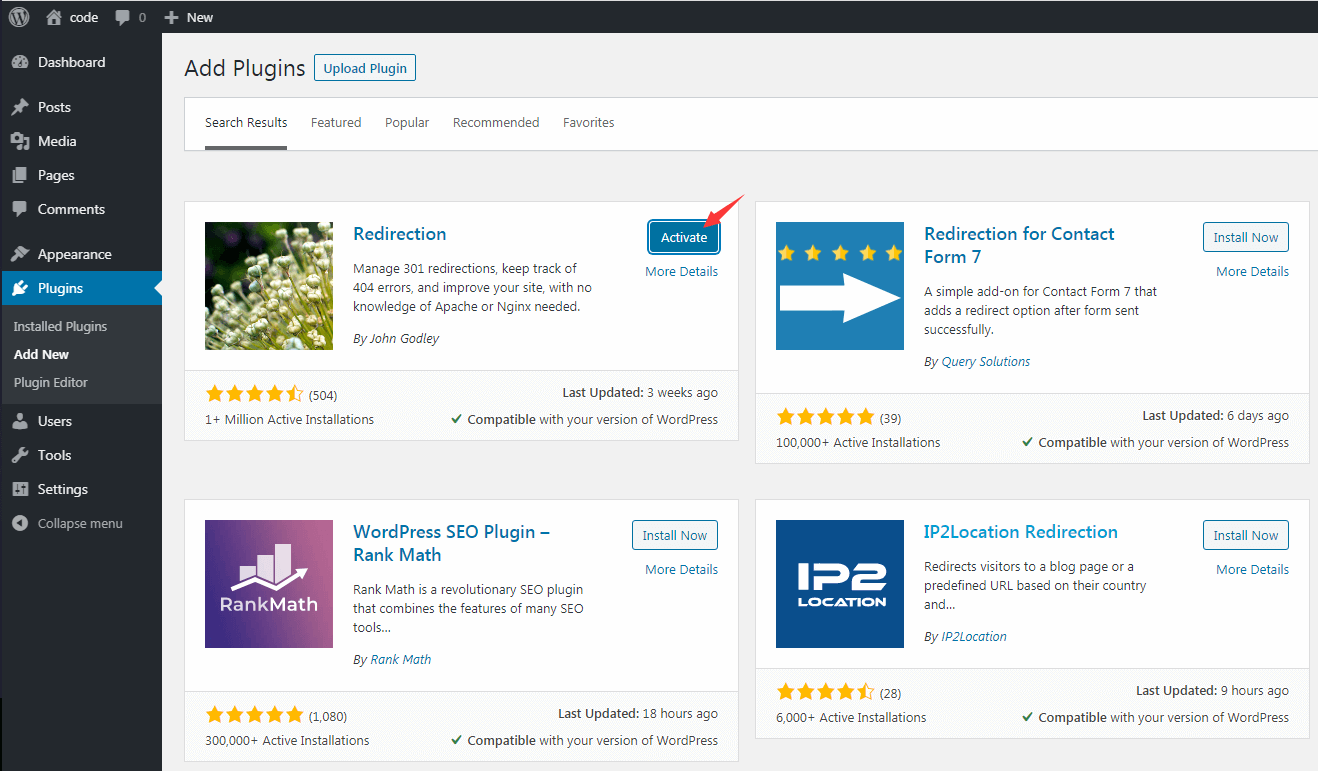The width and height of the screenshot is (1318, 771).
Task: Select the Posts pushpin icon
Action: tap(22, 106)
